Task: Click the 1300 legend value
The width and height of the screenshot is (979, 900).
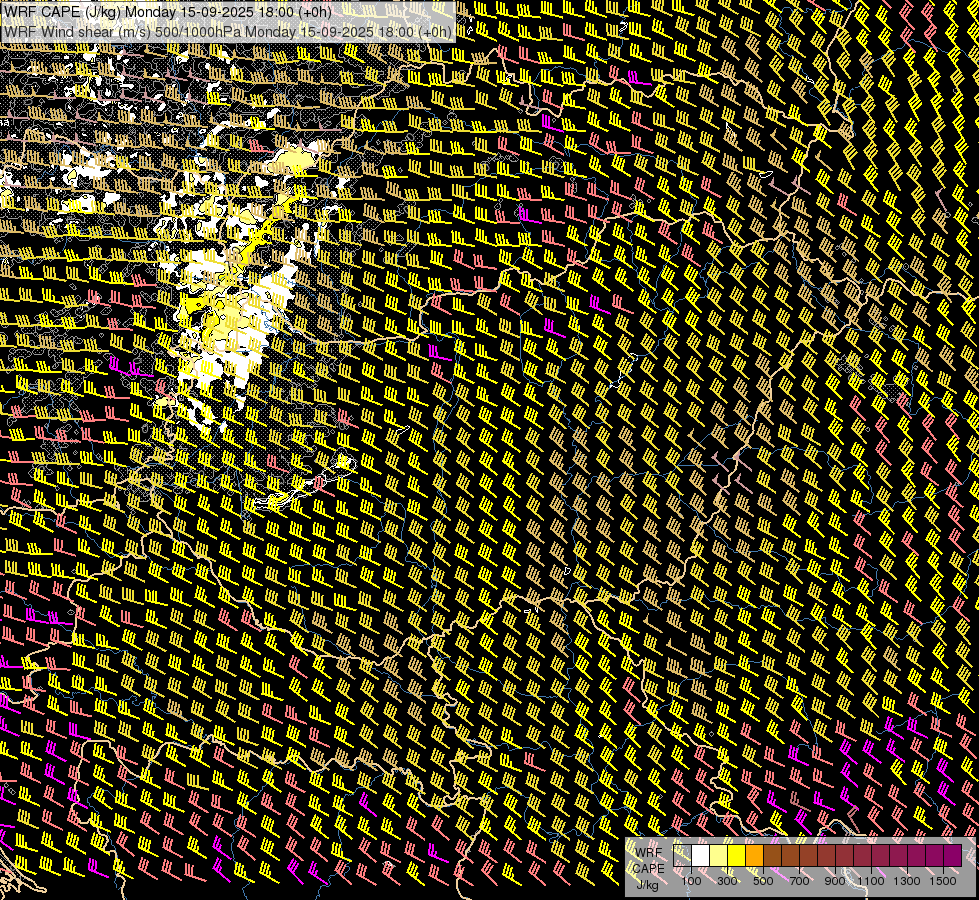Action: tap(907, 881)
